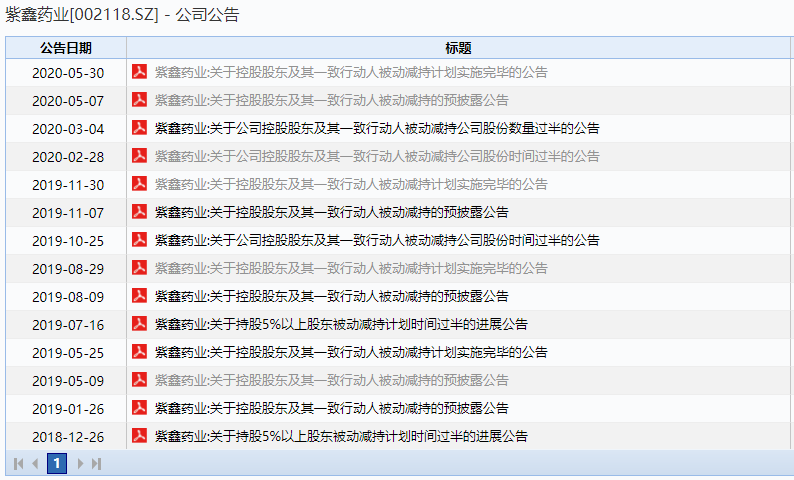Open 2019-07-16 持股5%以上股东 progress announcement

coord(341,324)
